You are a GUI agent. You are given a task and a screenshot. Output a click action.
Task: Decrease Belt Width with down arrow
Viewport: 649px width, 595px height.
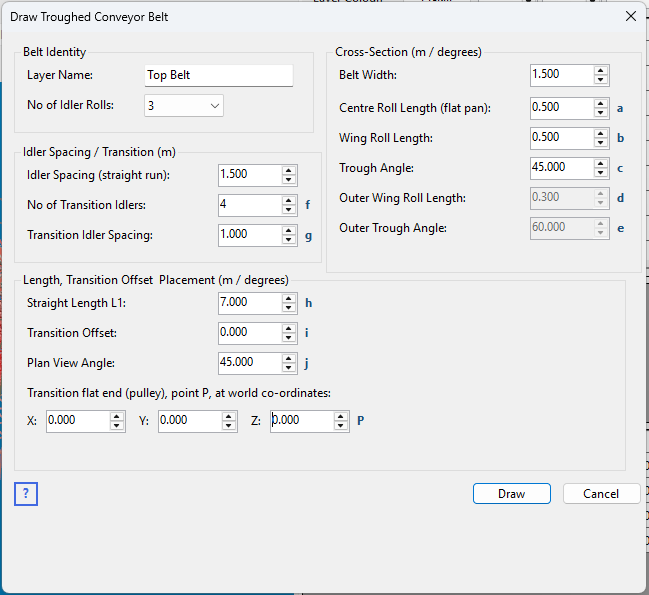[601, 80]
